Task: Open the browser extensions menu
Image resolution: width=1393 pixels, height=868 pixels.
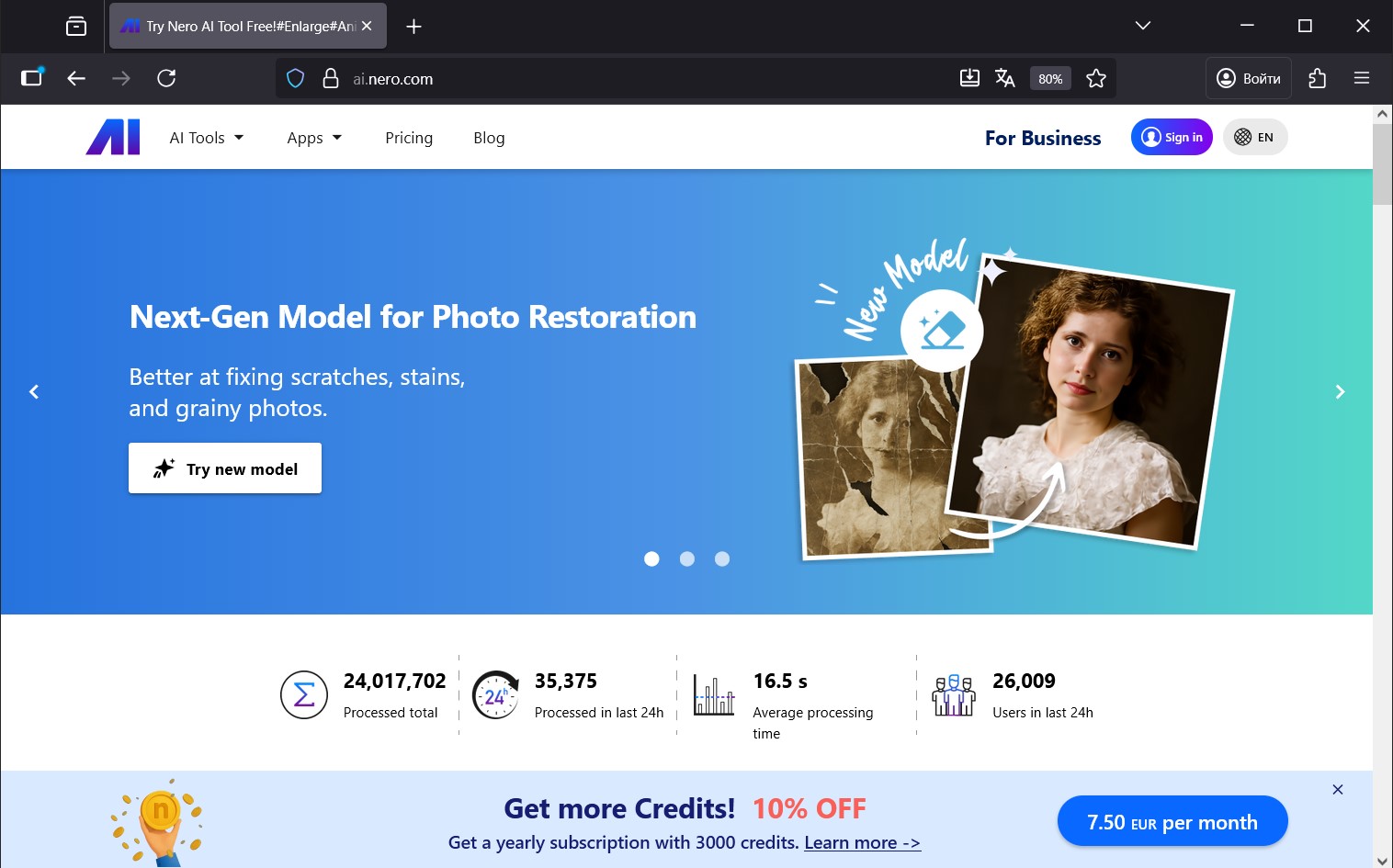Action: [1317, 78]
